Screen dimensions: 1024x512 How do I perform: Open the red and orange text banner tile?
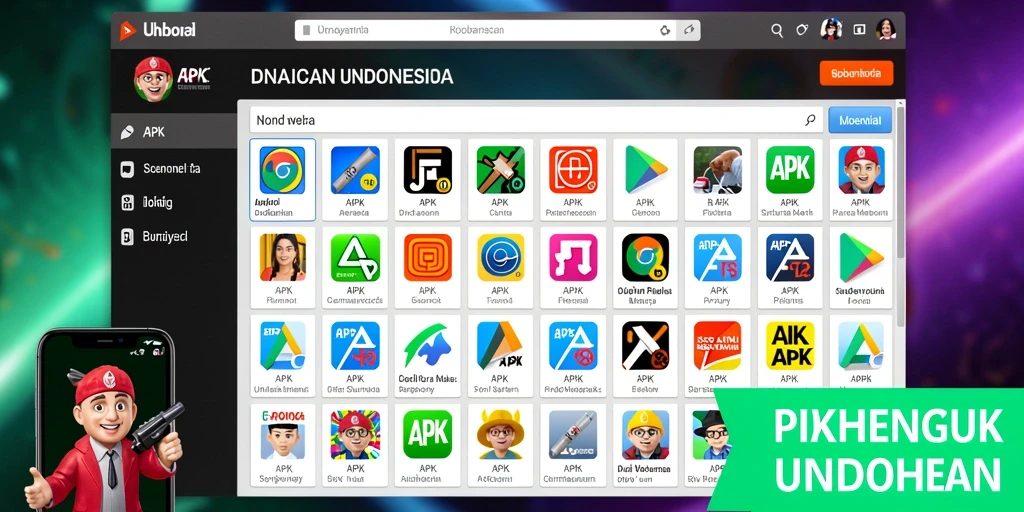717,356
